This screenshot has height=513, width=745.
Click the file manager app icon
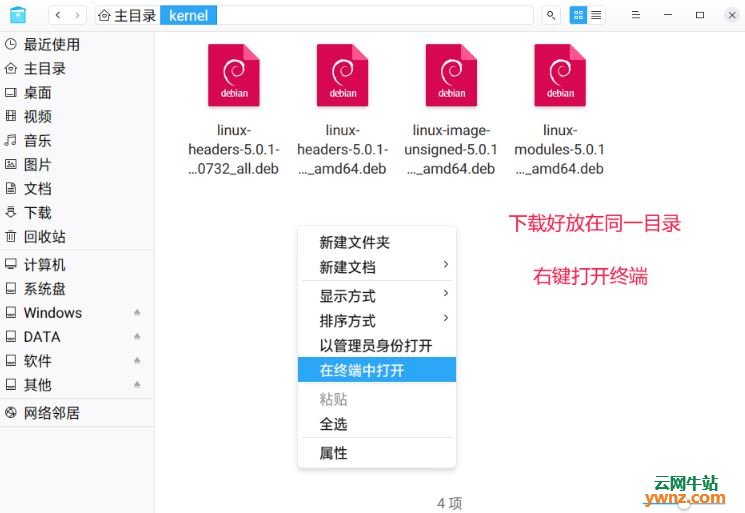18,15
